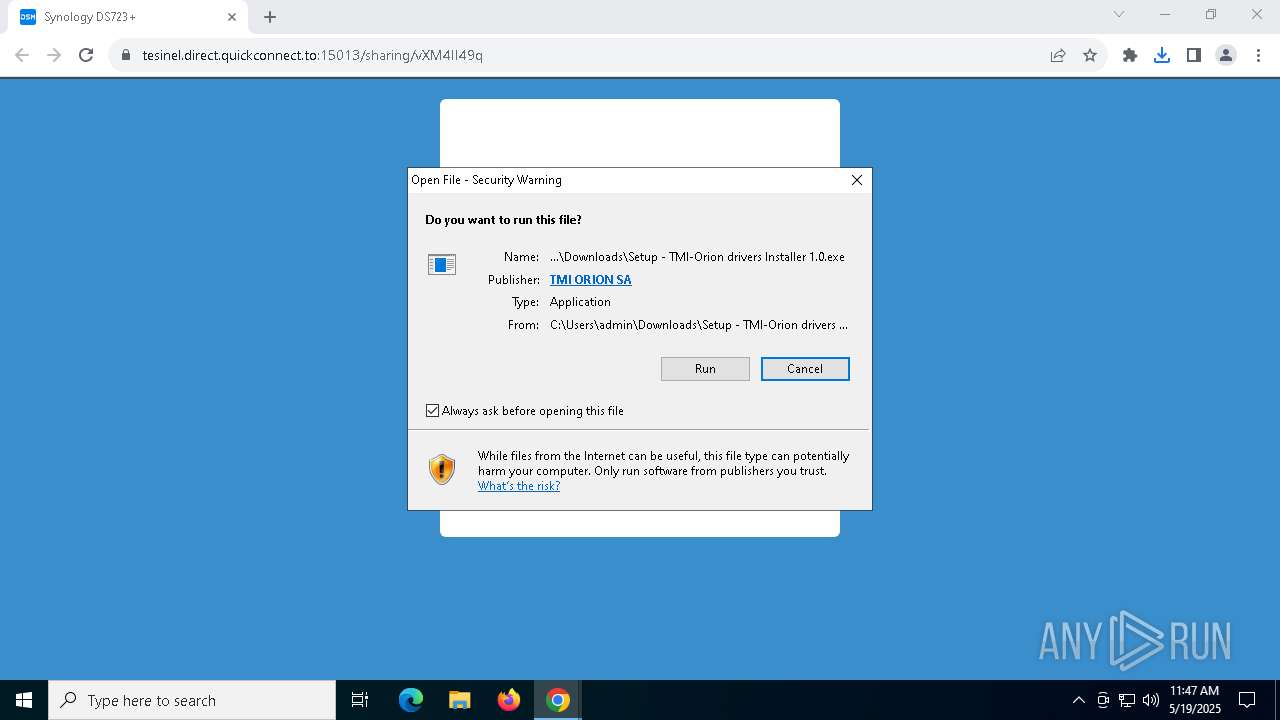Toggle the browser side panel
1280x720 pixels.
tap(1194, 55)
